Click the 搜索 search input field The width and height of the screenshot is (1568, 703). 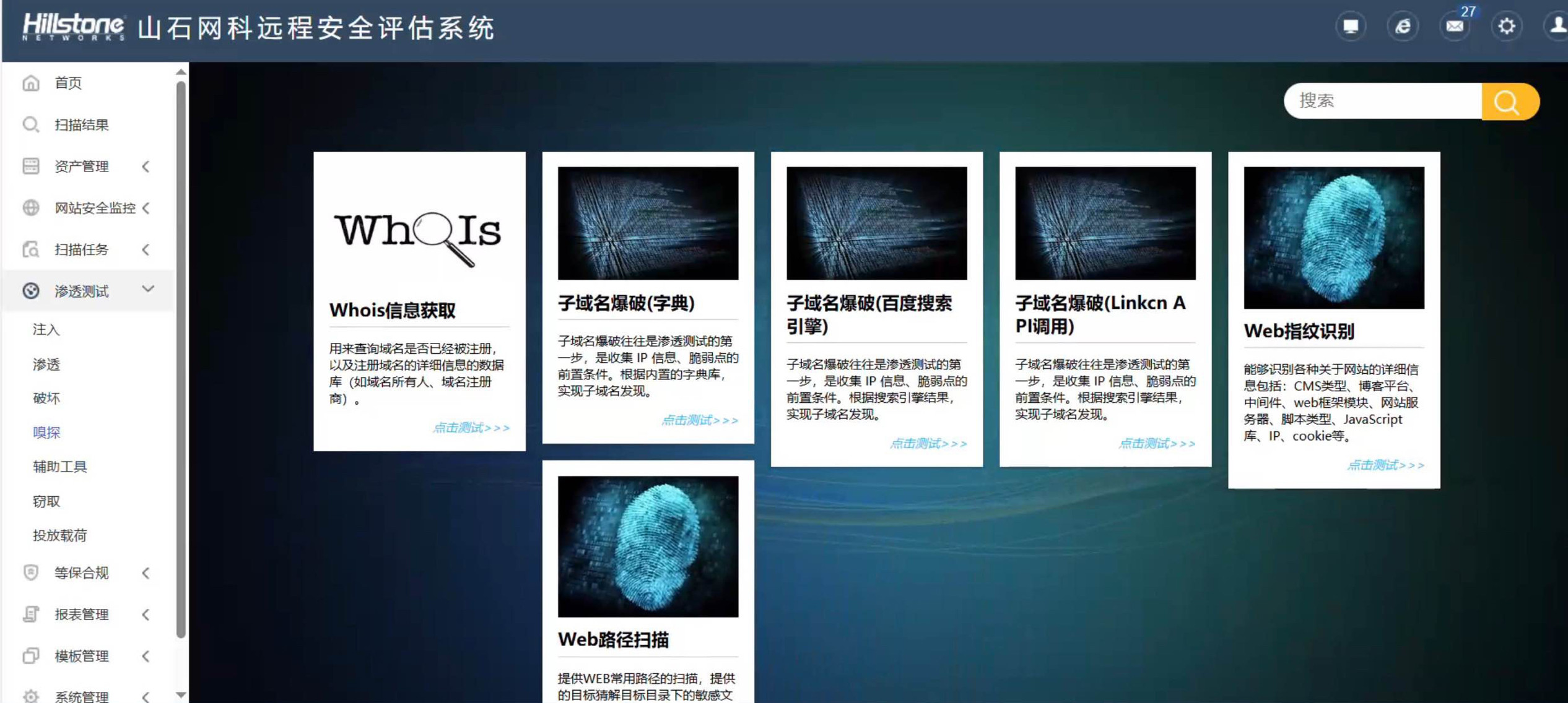1381,101
